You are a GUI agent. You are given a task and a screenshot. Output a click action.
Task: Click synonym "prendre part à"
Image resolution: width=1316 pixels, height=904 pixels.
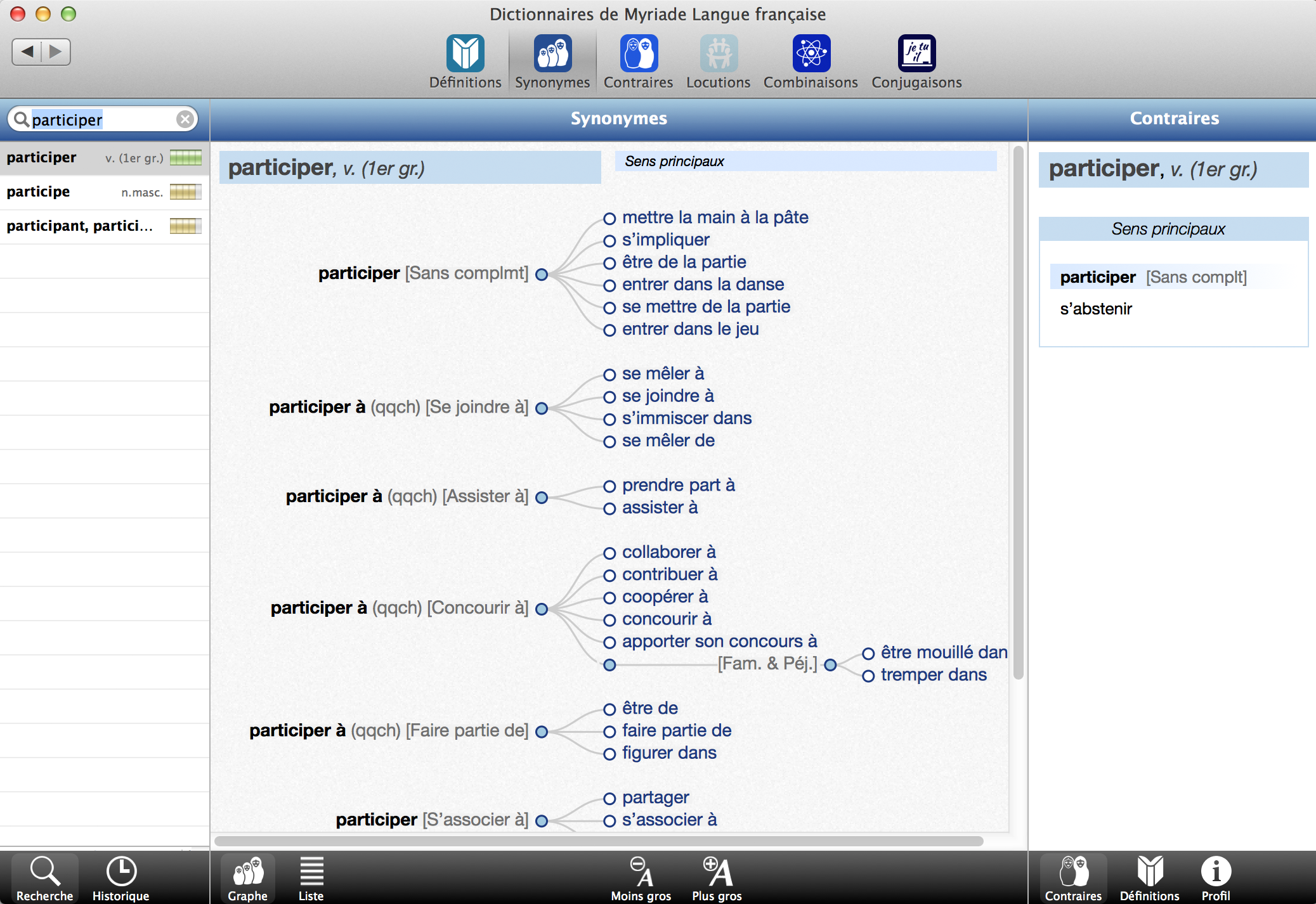[679, 485]
